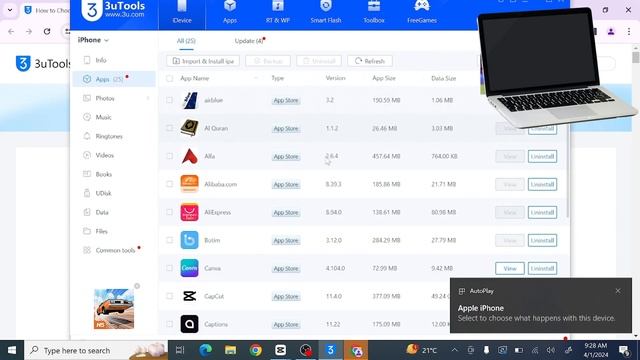
Task: Uninstall the Canva app
Action: pyautogui.click(x=542, y=269)
